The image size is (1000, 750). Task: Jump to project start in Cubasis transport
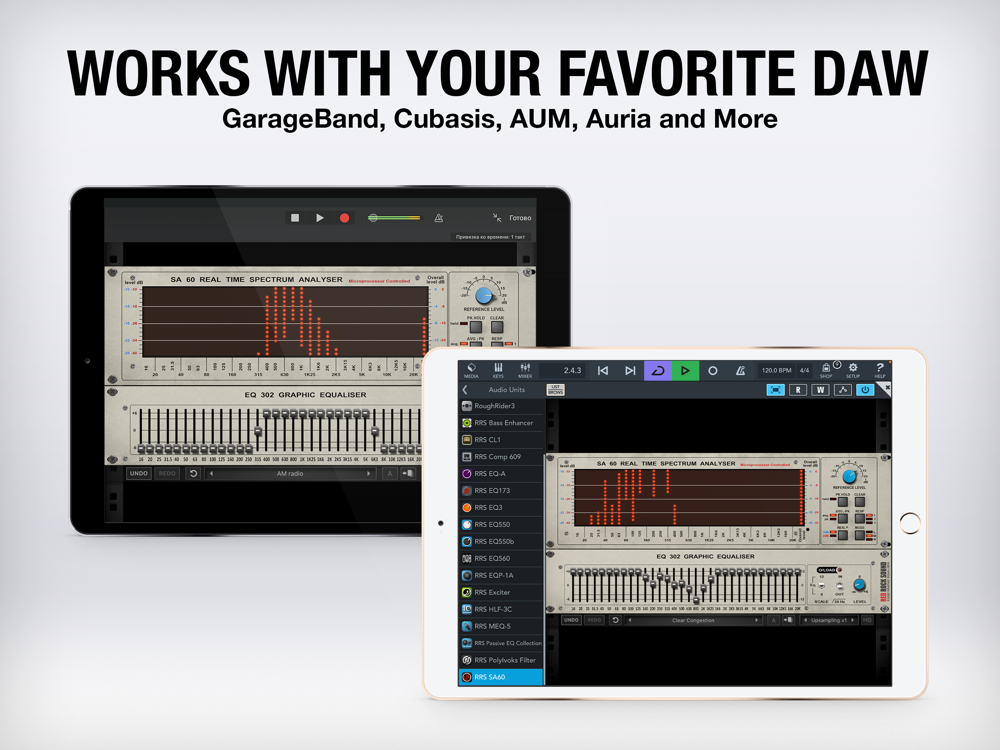603,371
